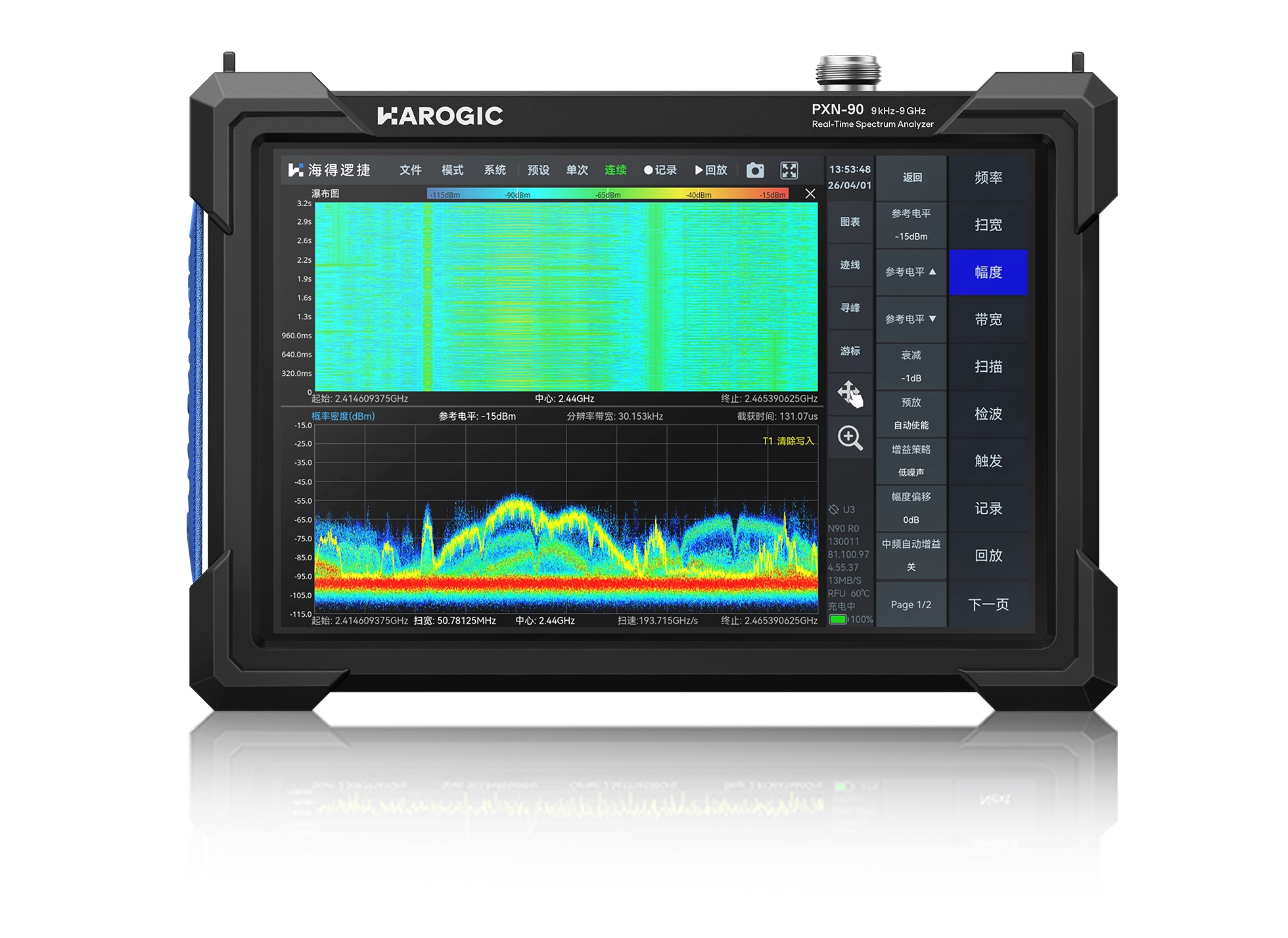Switch to 单次 single sweep mode
Image resolution: width=1288 pixels, height=938 pixels.
click(x=577, y=170)
